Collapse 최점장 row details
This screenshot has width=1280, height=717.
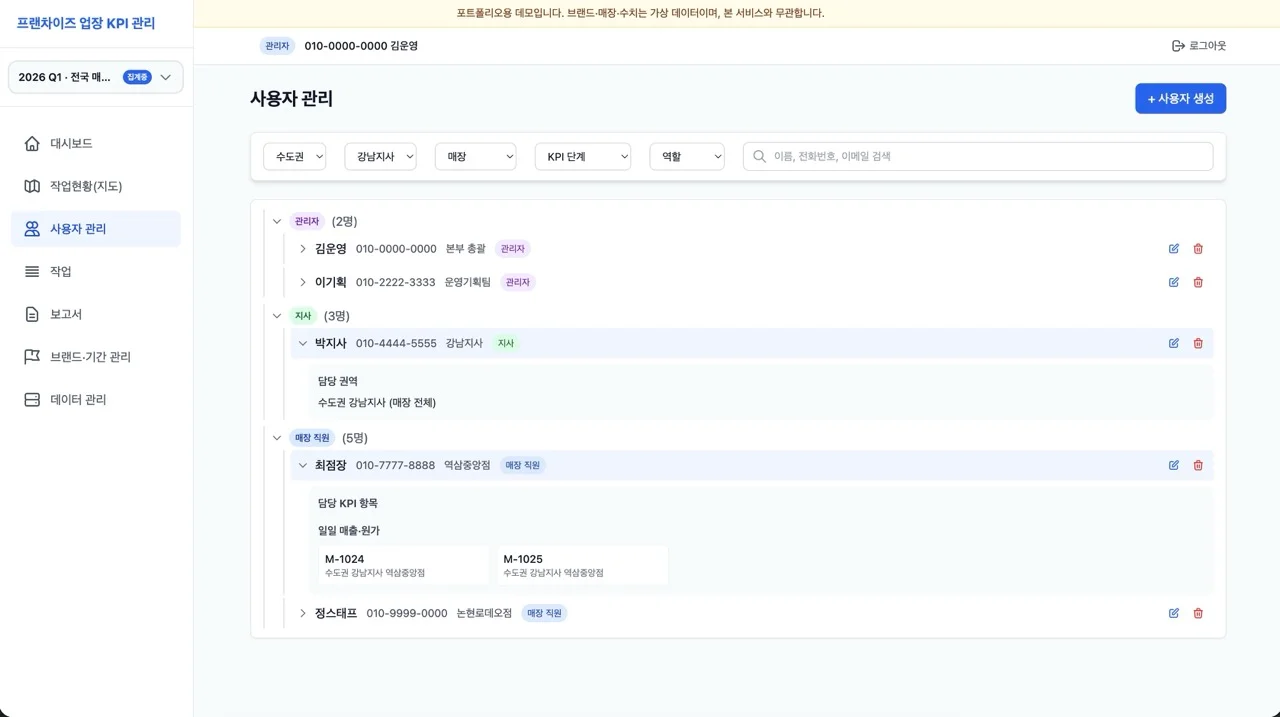click(x=303, y=465)
